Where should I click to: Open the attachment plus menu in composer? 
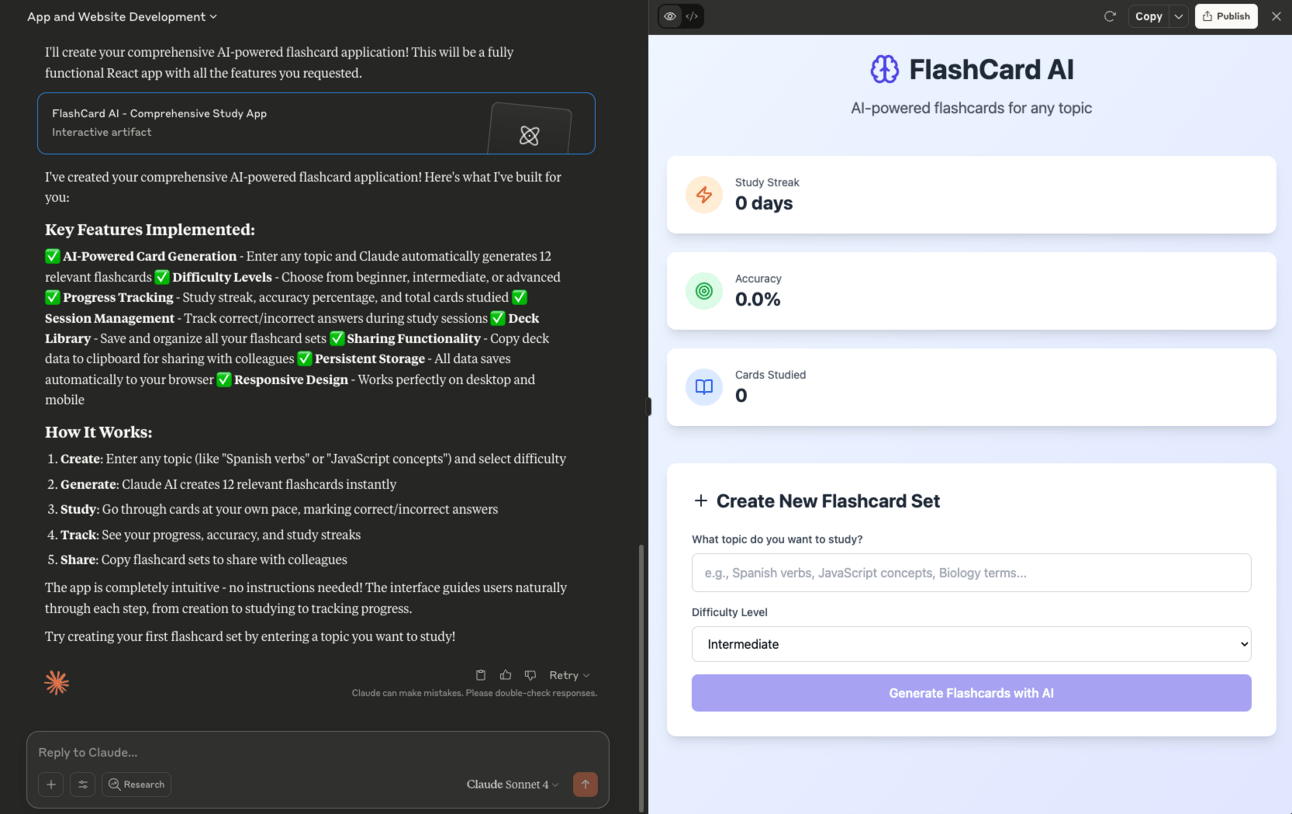pos(51,784)
